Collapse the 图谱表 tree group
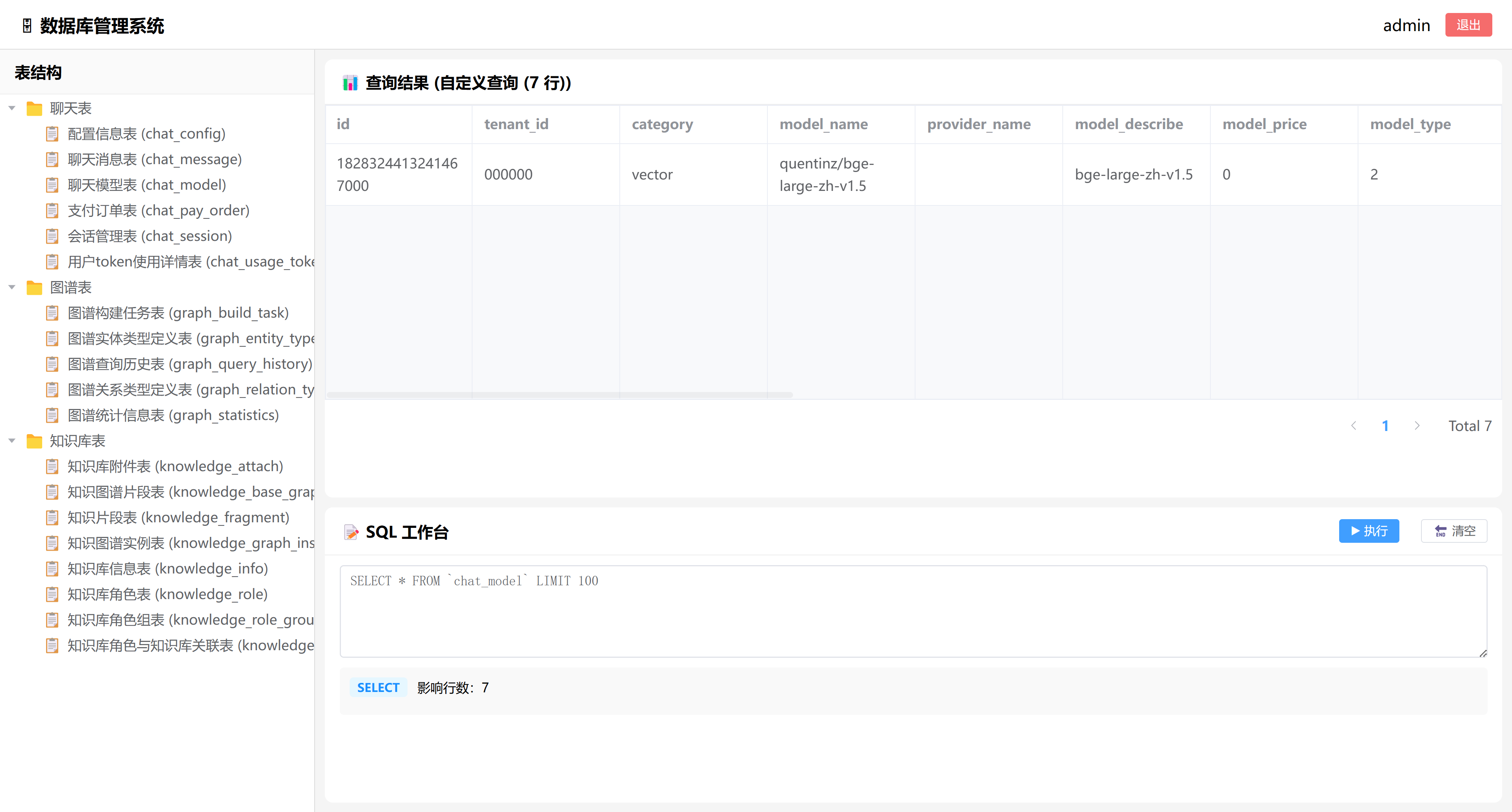This screenshot has height=812, width=1512. click(12, 287)
